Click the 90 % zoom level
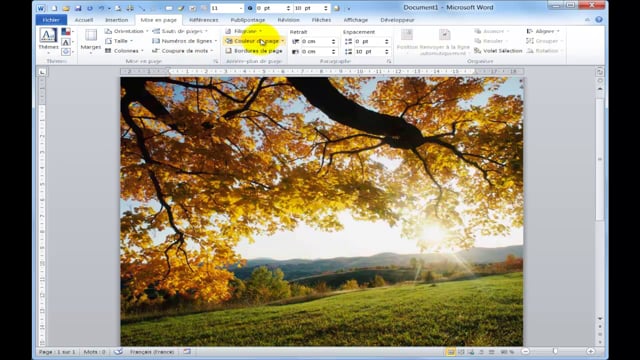This screenshot has width=640, height=360. 507,352
